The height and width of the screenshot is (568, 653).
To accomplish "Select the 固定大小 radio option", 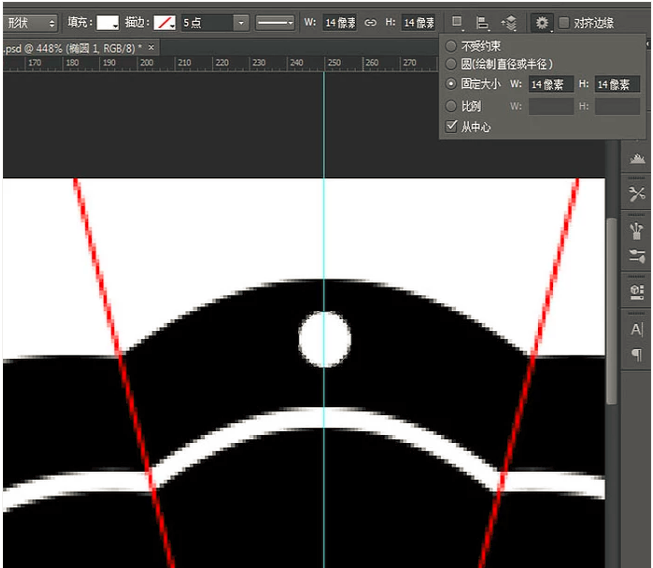I will [451, 84].
